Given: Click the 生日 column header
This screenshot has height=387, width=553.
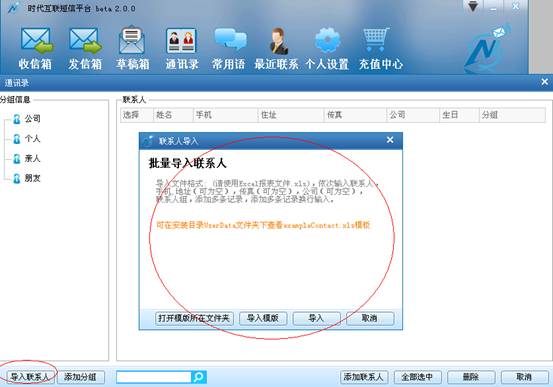Looking at the screenshot, I should pos(459,115).
